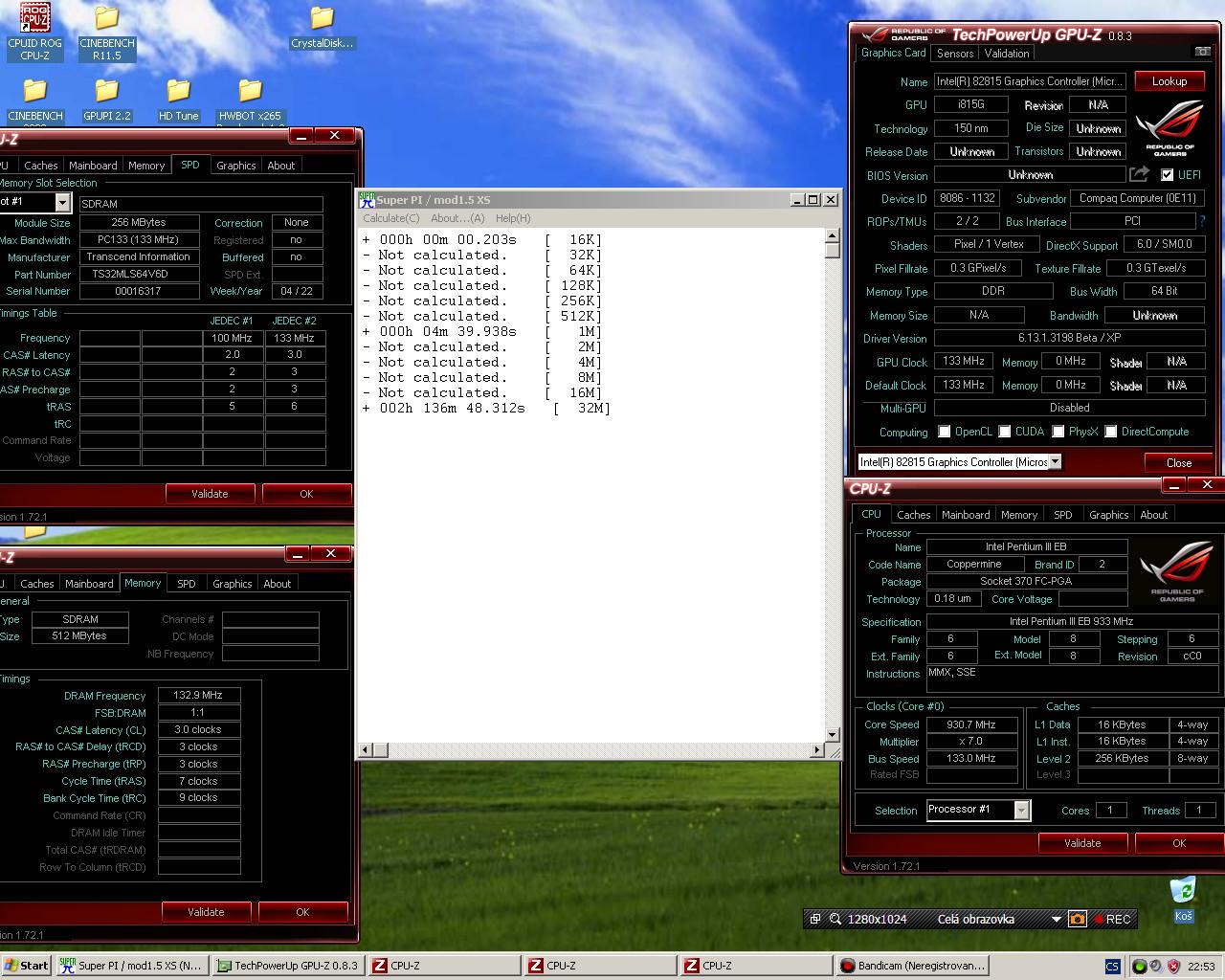Image resolution: width=1225 pixels, height=980 pixels.
Task: Toggle the DirectCompute checkbox
Action: click(x=1111, y=432)
